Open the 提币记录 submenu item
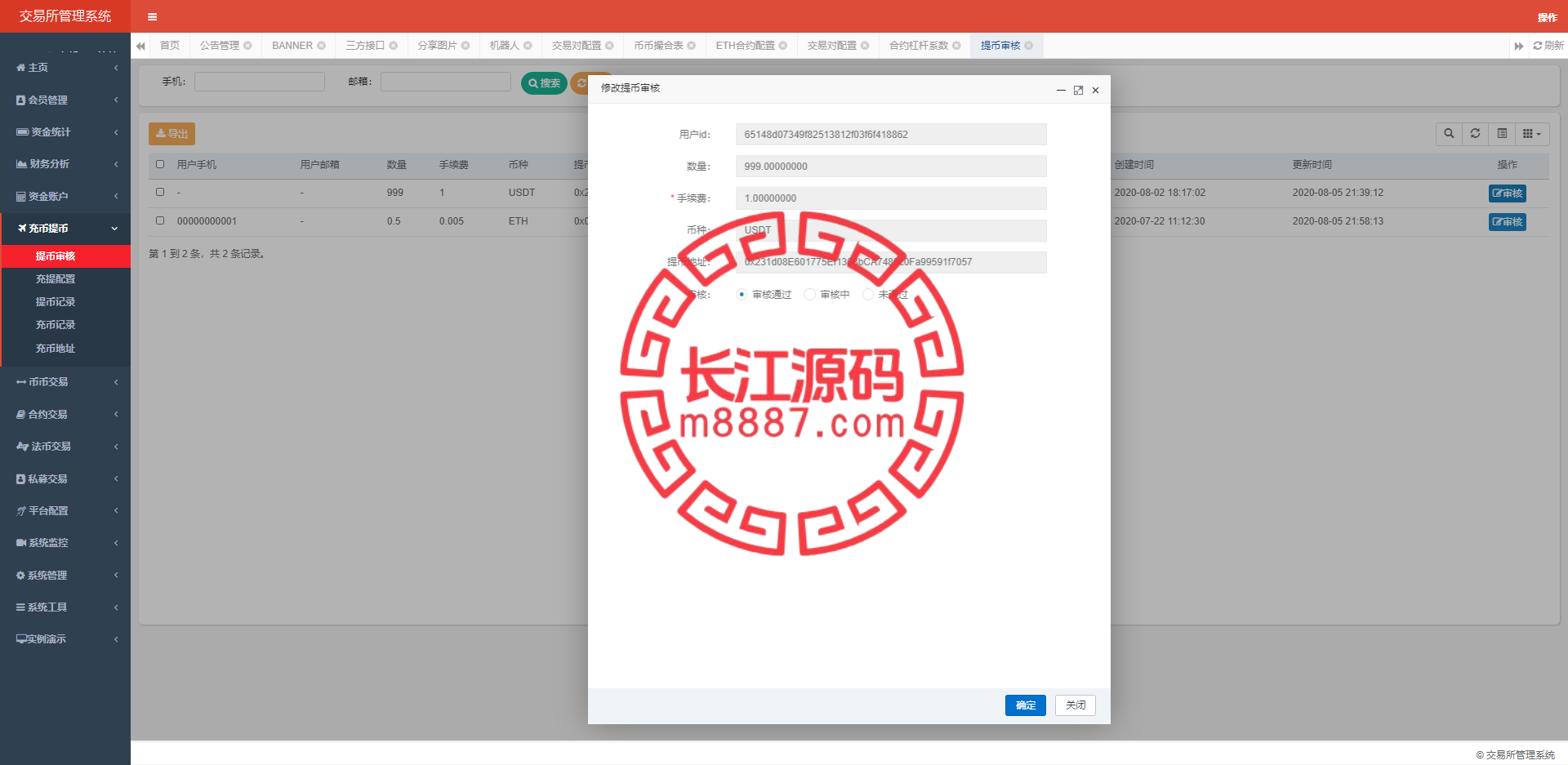The height and width of the screenshot is (765, 1568). (x=65, y=302)
